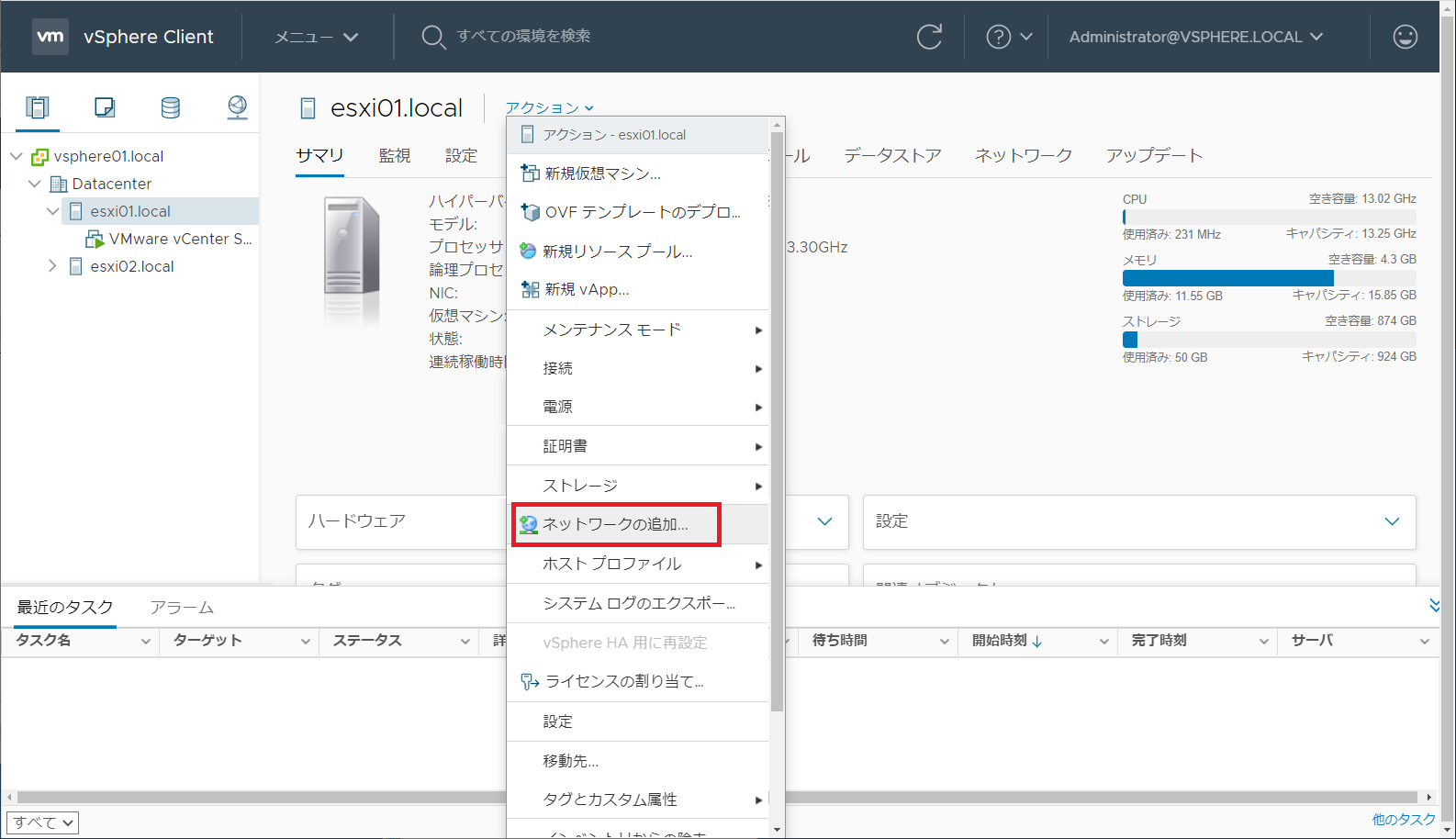Collapse recent tasks panel double chevron

[x=1434, y=605]
